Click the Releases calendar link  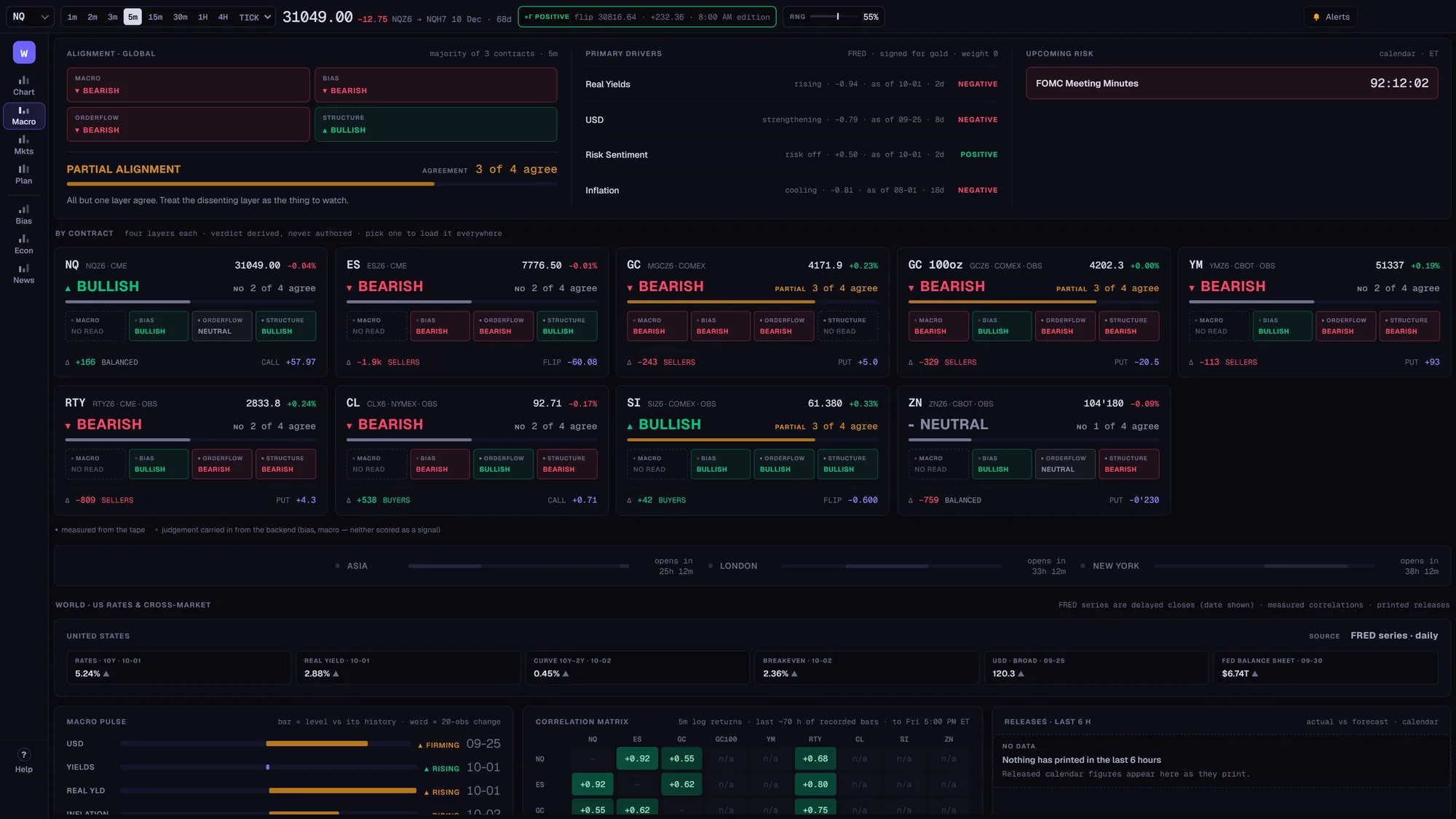(1420, 722)
